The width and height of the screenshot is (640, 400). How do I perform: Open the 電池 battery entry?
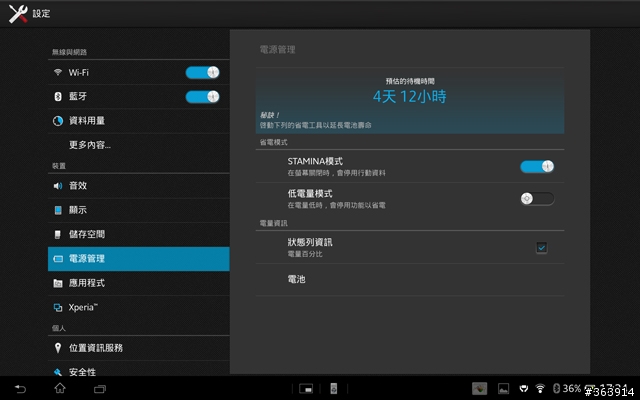410,280
